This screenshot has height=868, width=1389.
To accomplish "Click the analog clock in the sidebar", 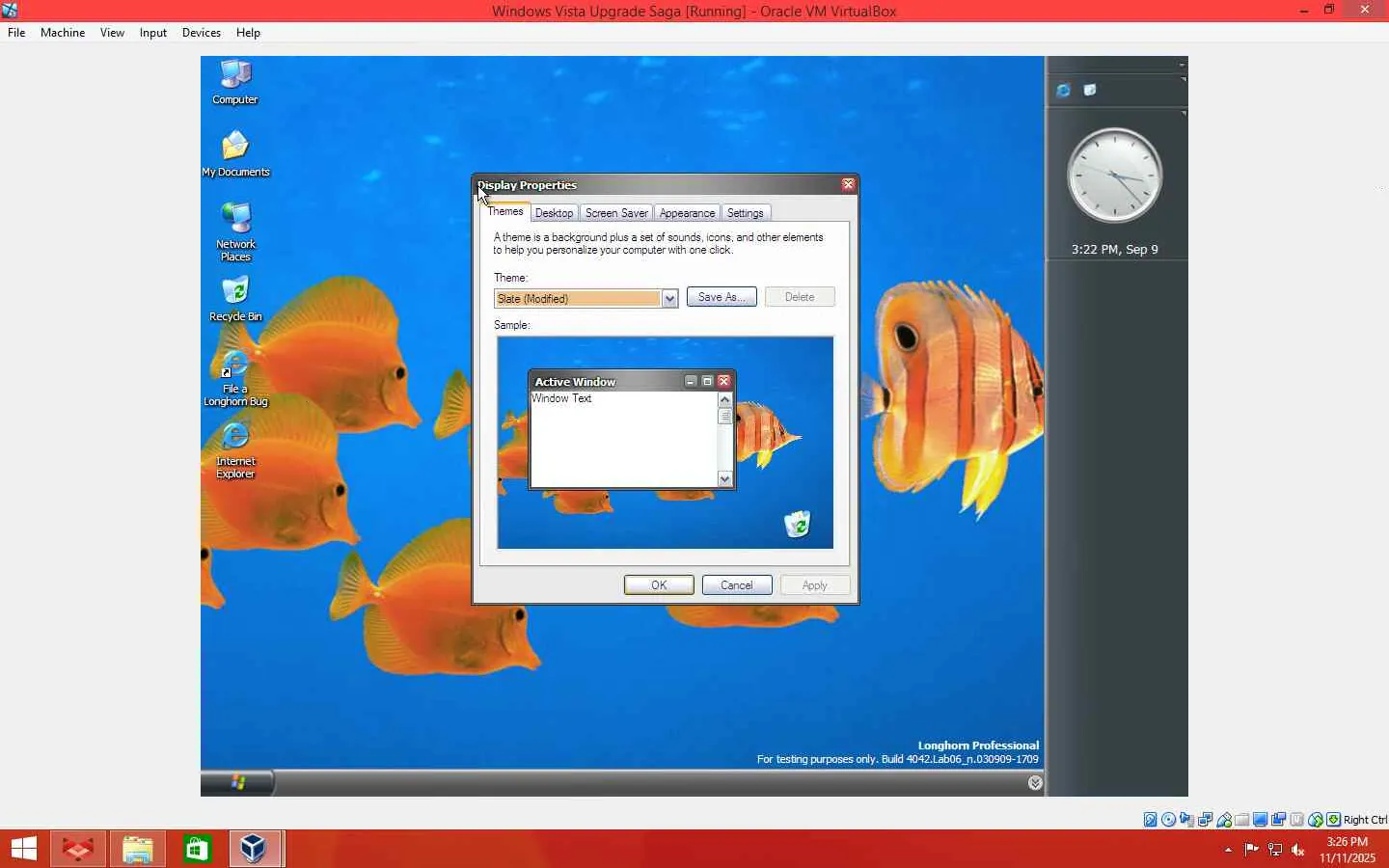I will 1114,176.
